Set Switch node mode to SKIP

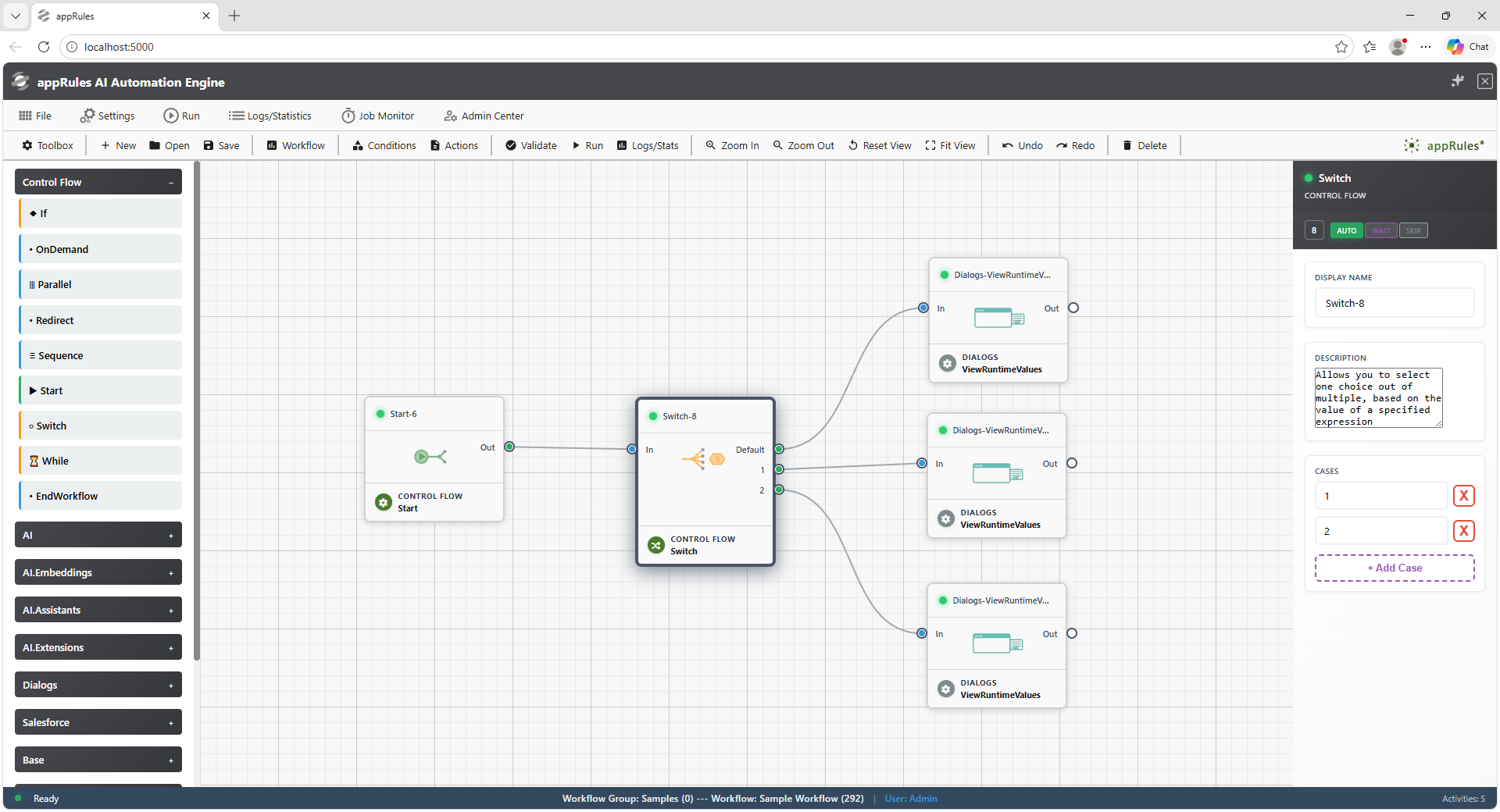point(1413,230)
